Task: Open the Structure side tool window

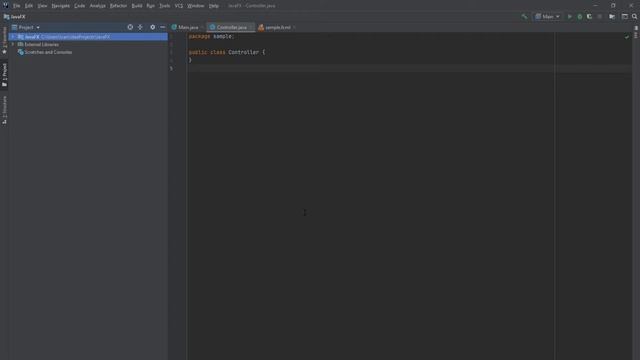Action: [4, 110]
